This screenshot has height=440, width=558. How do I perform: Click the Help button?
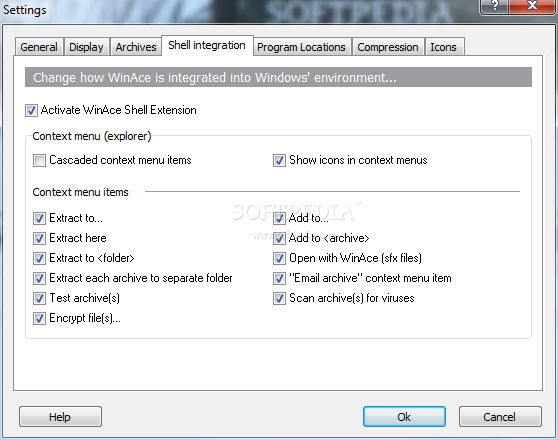(60, 417)
